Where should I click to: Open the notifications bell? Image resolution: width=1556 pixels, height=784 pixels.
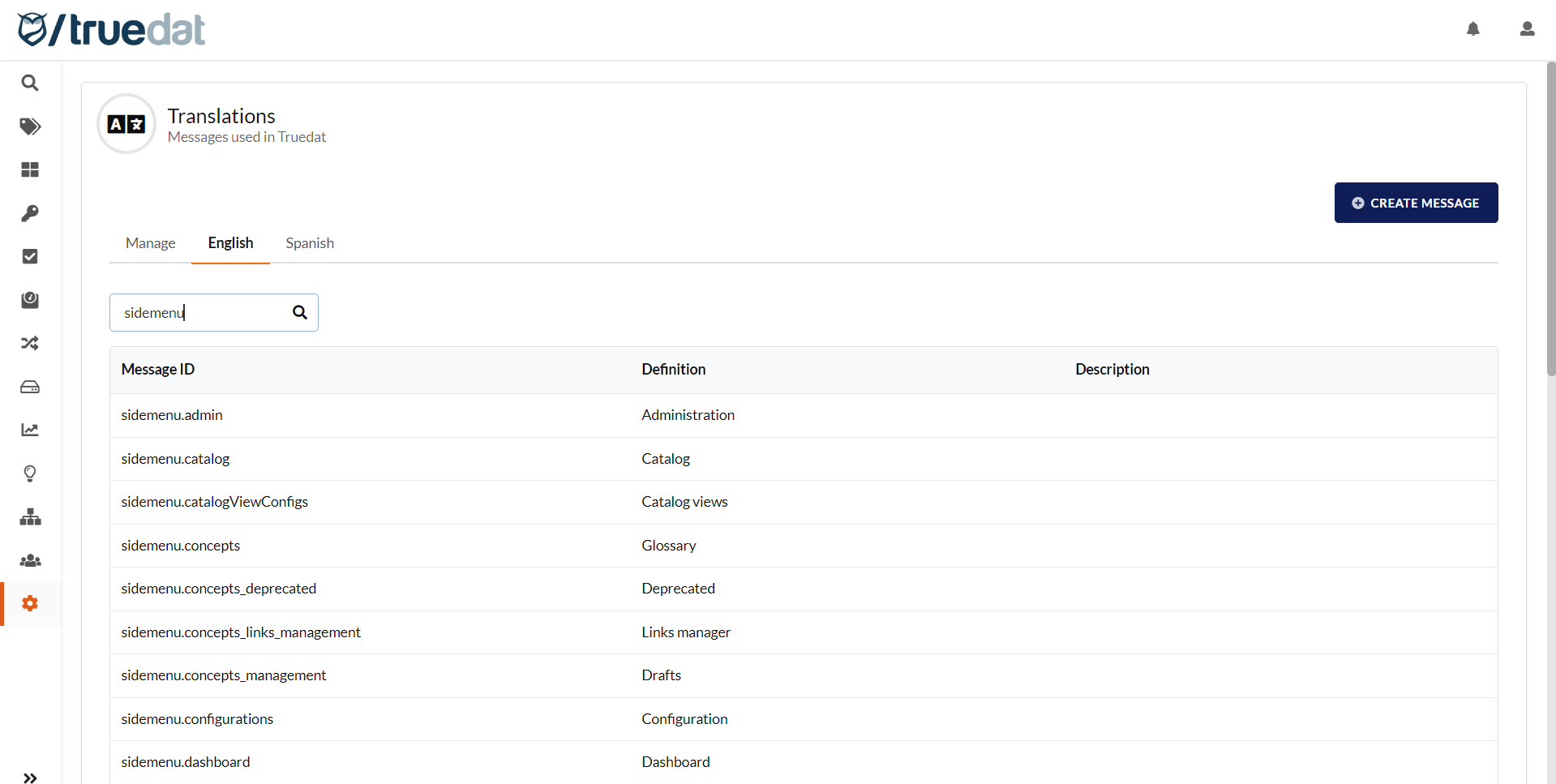[x=1473, y=29]
